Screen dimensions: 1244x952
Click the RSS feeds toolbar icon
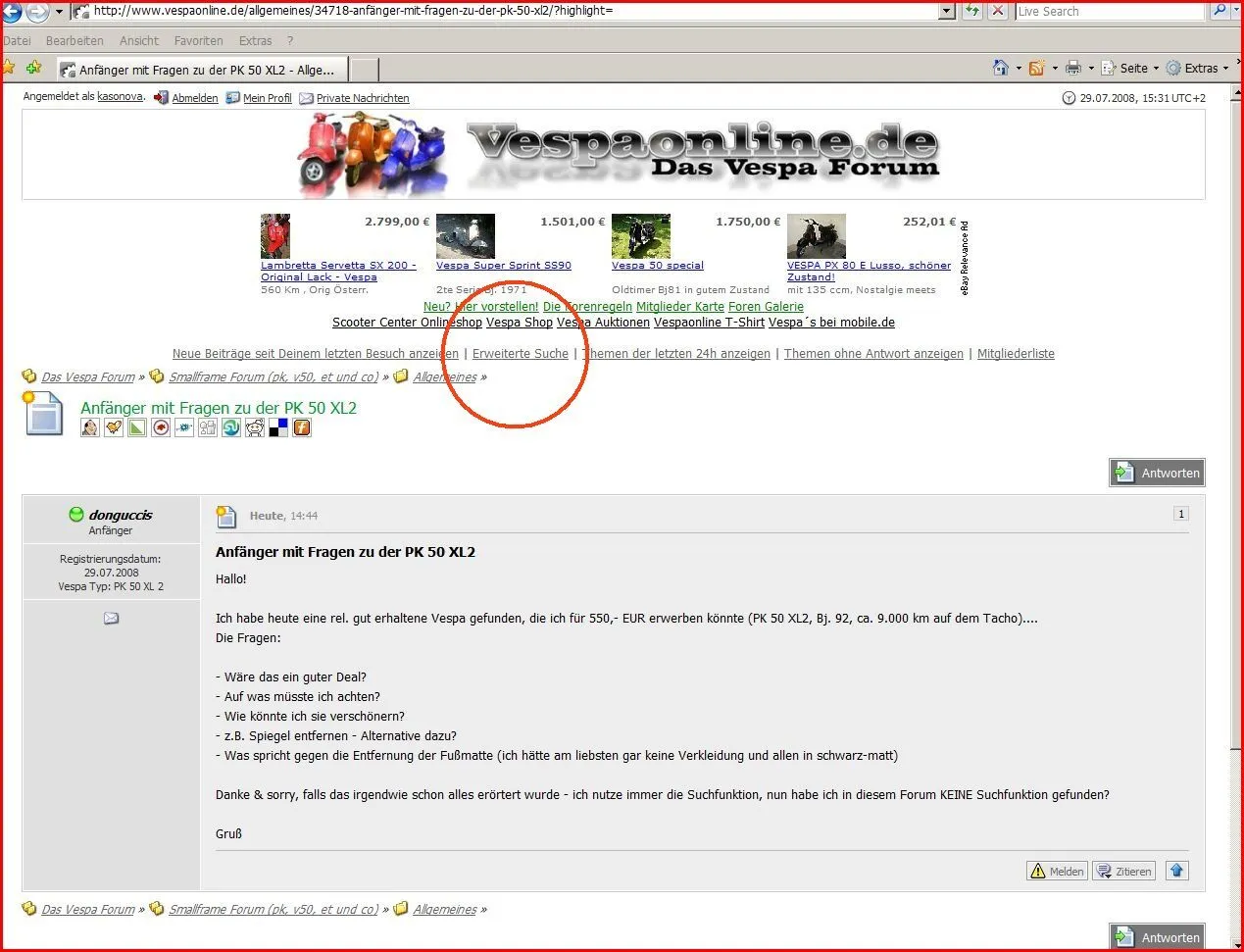click(x=1036, y=68)
